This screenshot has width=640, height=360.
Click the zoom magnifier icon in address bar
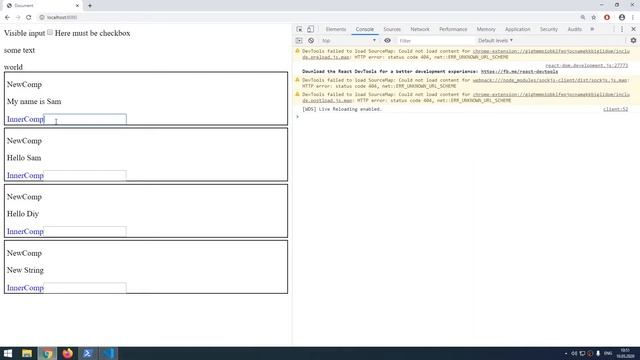tap(583, 18)
